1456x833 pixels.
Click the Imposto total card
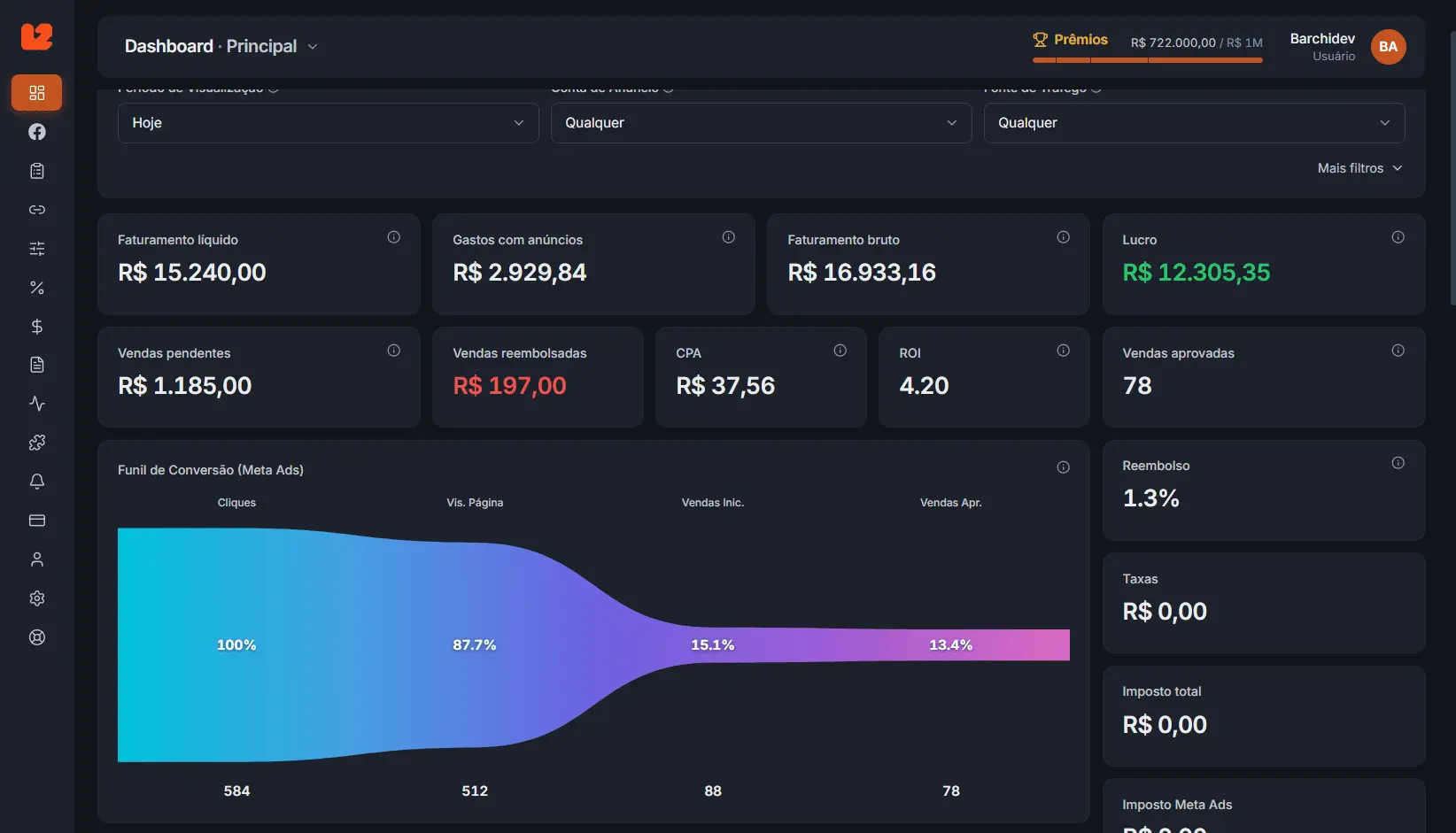(x=1264, y=716)
